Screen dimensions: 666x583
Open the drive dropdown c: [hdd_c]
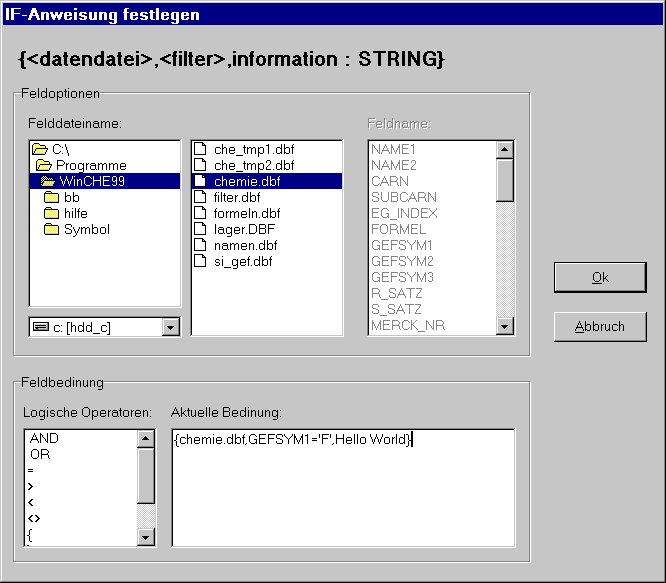click(170, 326)
